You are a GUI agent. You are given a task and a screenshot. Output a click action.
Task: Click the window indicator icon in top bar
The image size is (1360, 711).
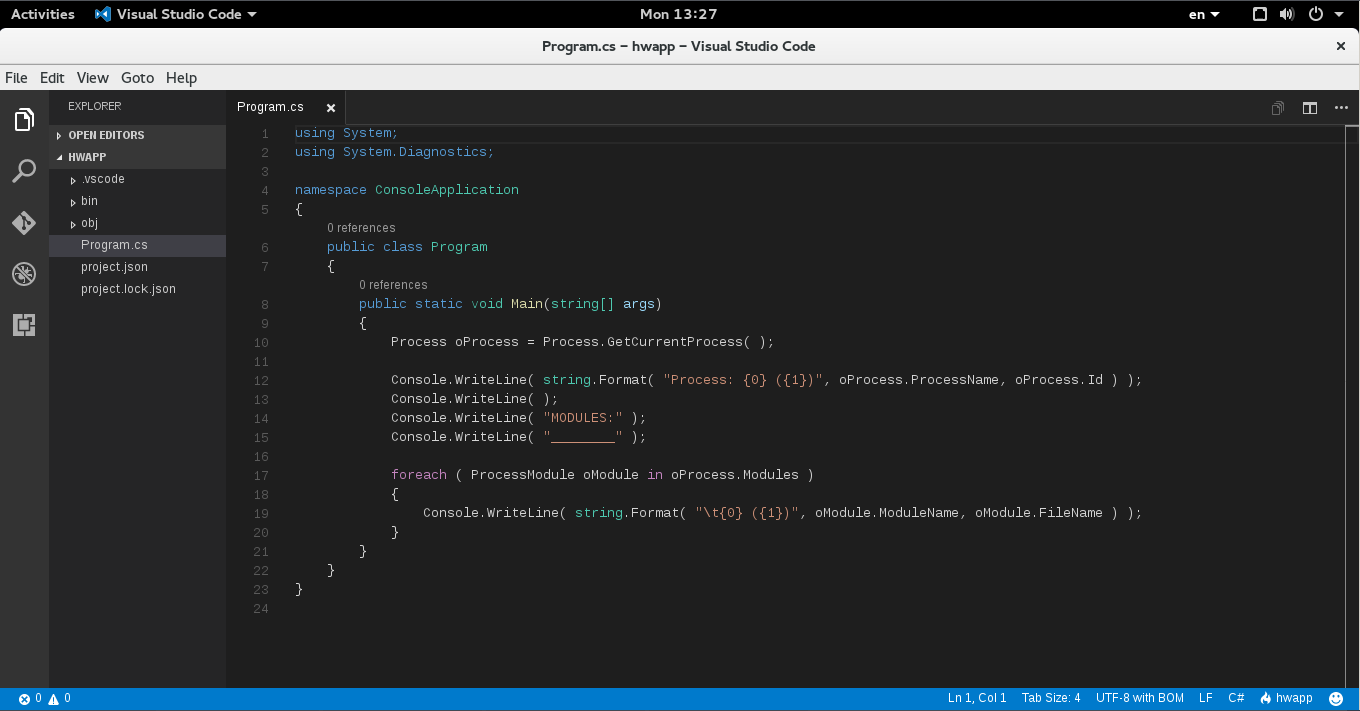[1260, 14]
